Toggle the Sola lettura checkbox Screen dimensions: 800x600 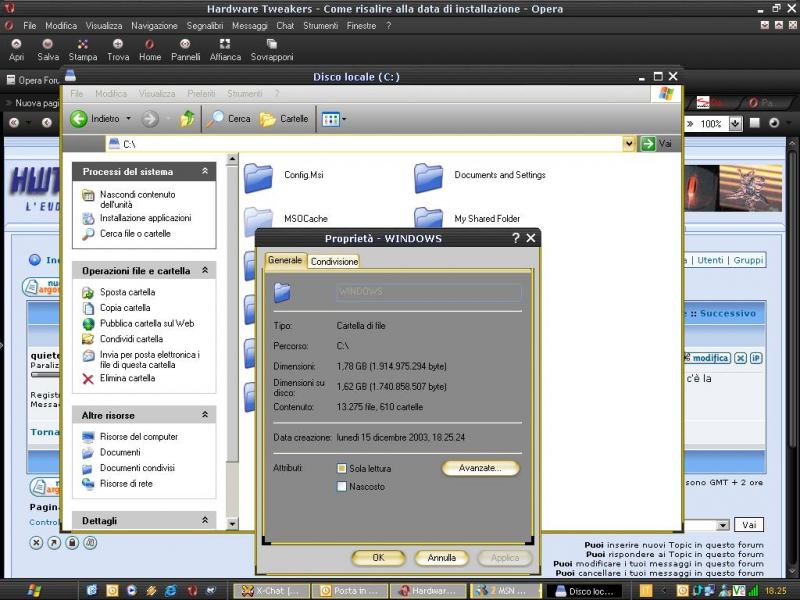(x=342, y=468)
